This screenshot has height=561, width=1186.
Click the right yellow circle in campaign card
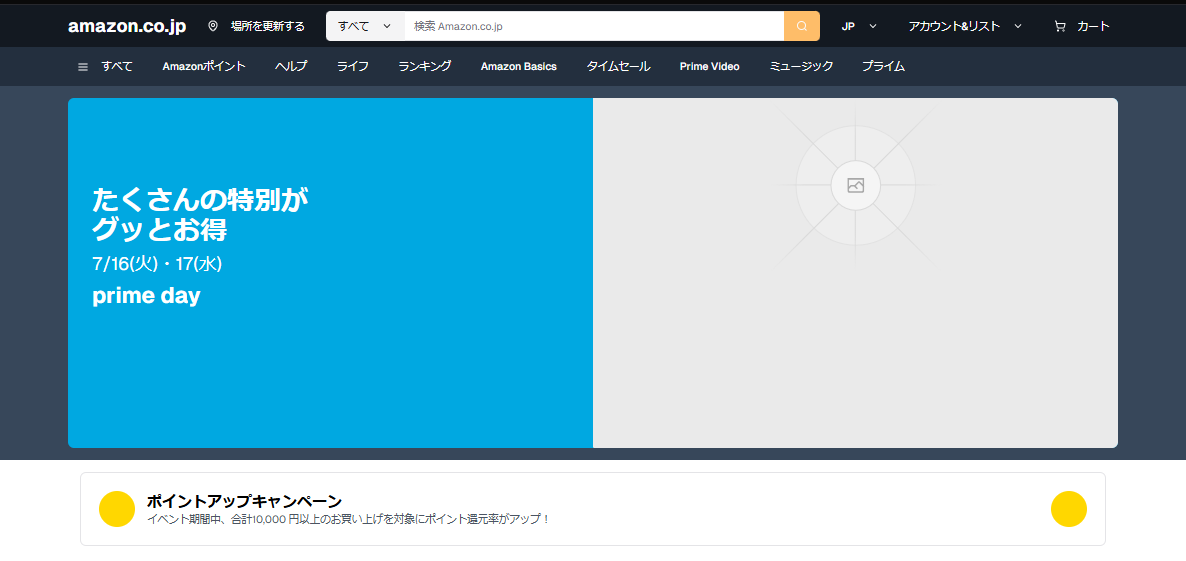point(1069,509)
